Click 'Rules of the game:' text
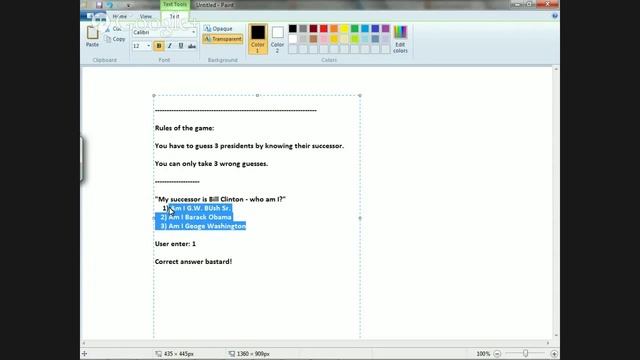 [x=184, y=128]
